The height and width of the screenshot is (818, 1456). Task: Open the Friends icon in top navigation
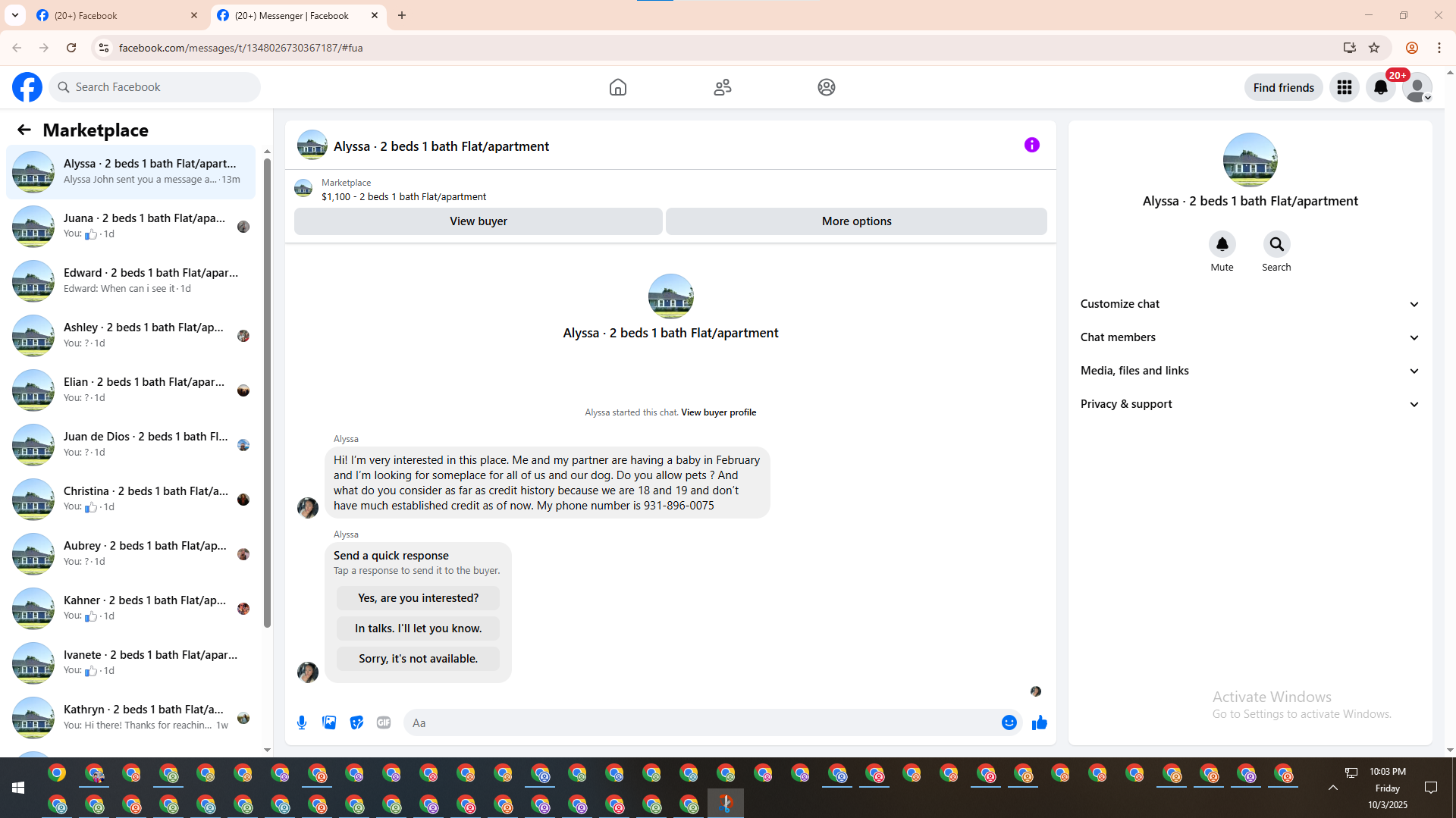tap(723, 87)
